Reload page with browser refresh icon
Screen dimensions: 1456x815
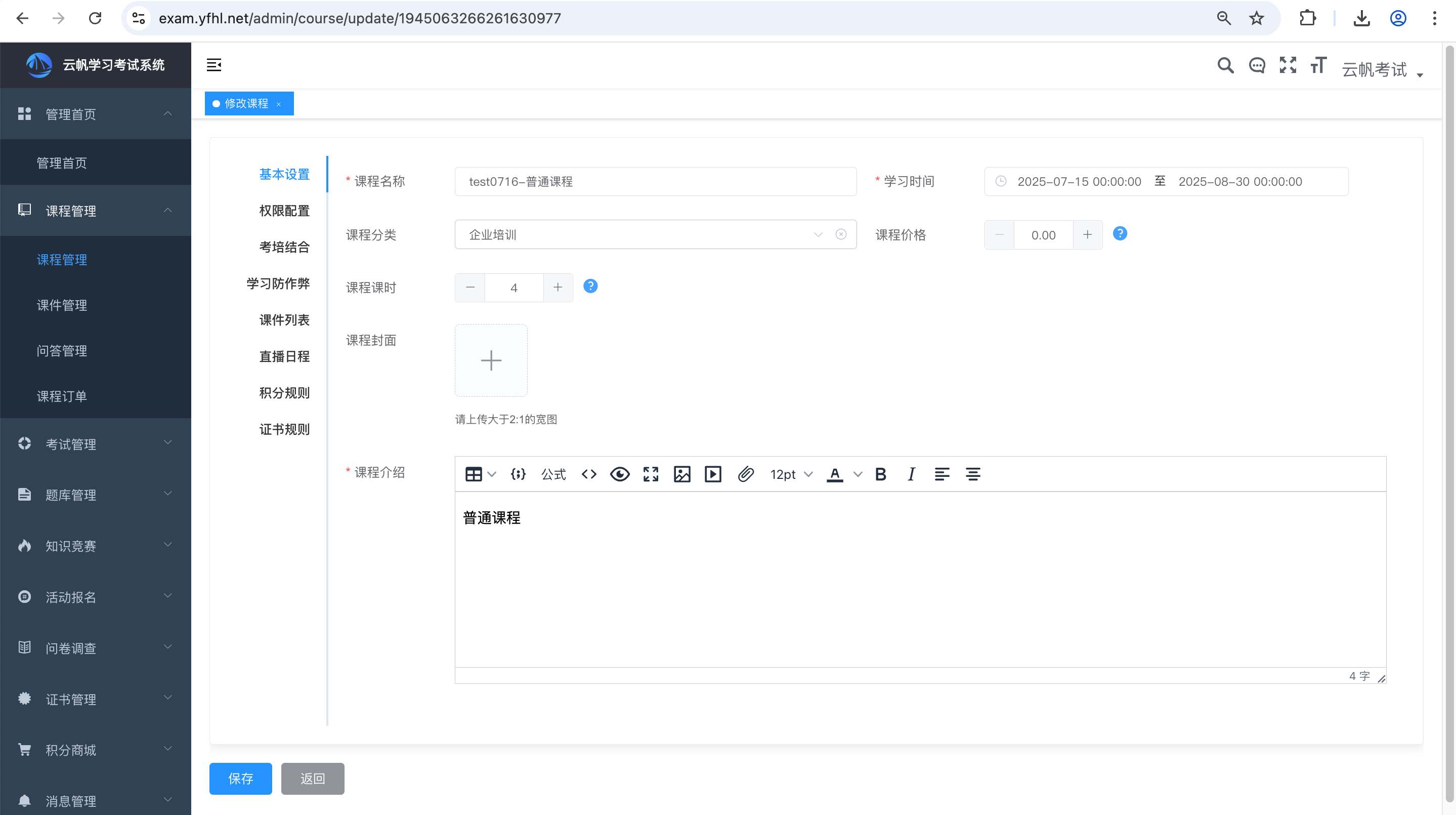[95, 19]
